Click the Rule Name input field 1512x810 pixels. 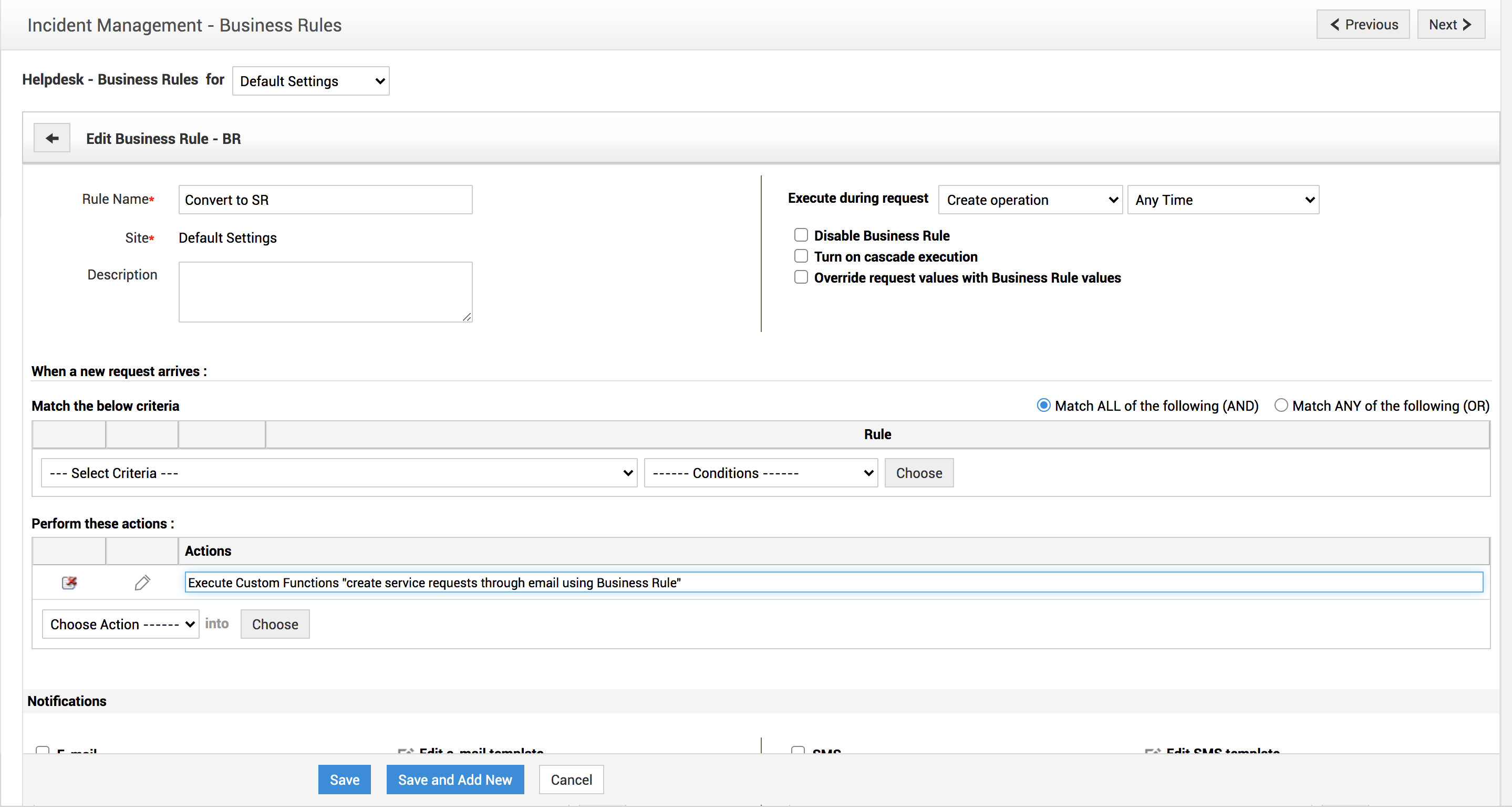(x=325, y=200)
